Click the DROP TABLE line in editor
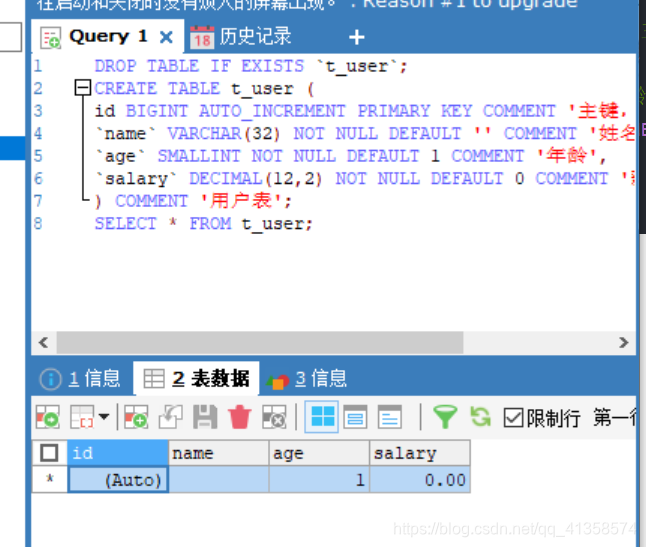Image resolution: width=646 pixels, height=547 pixels. (x=251, y=66)
